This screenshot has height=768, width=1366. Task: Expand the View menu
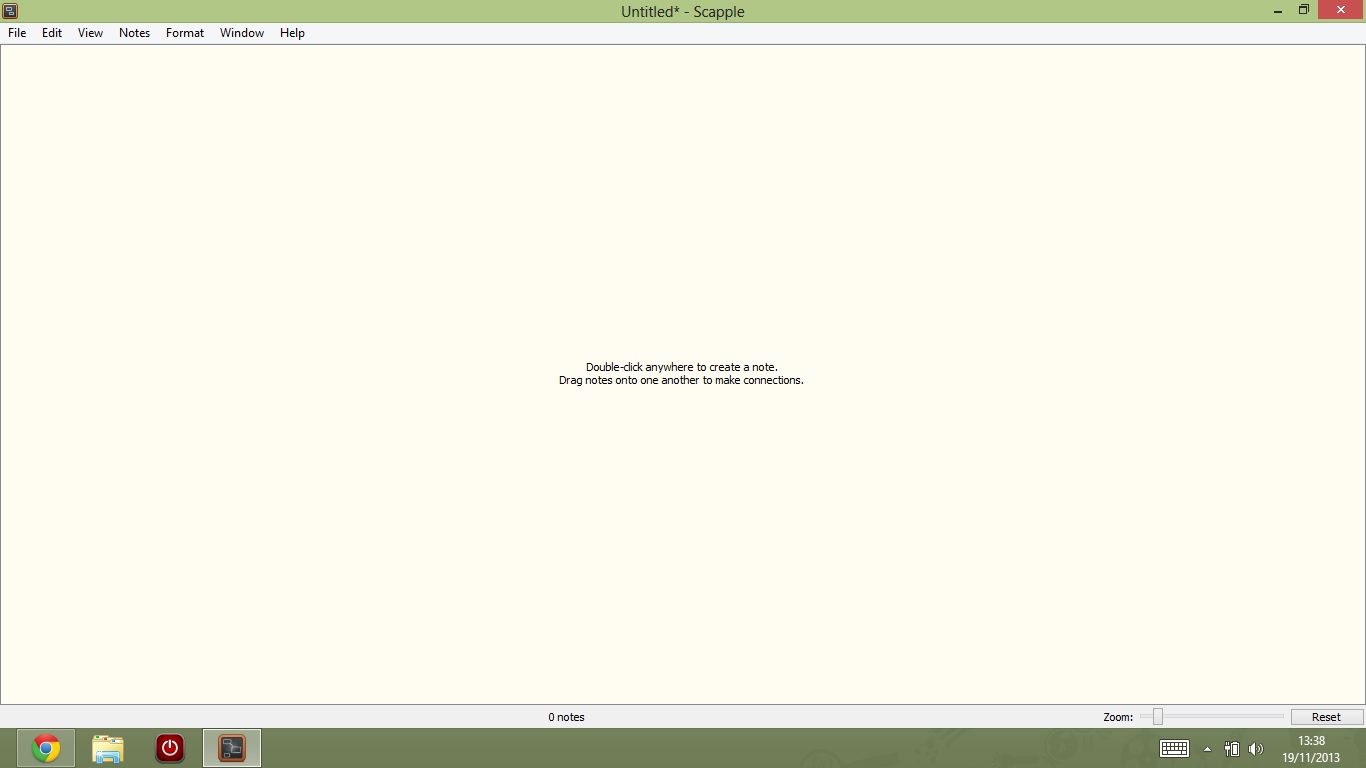[x=90, y=33]
